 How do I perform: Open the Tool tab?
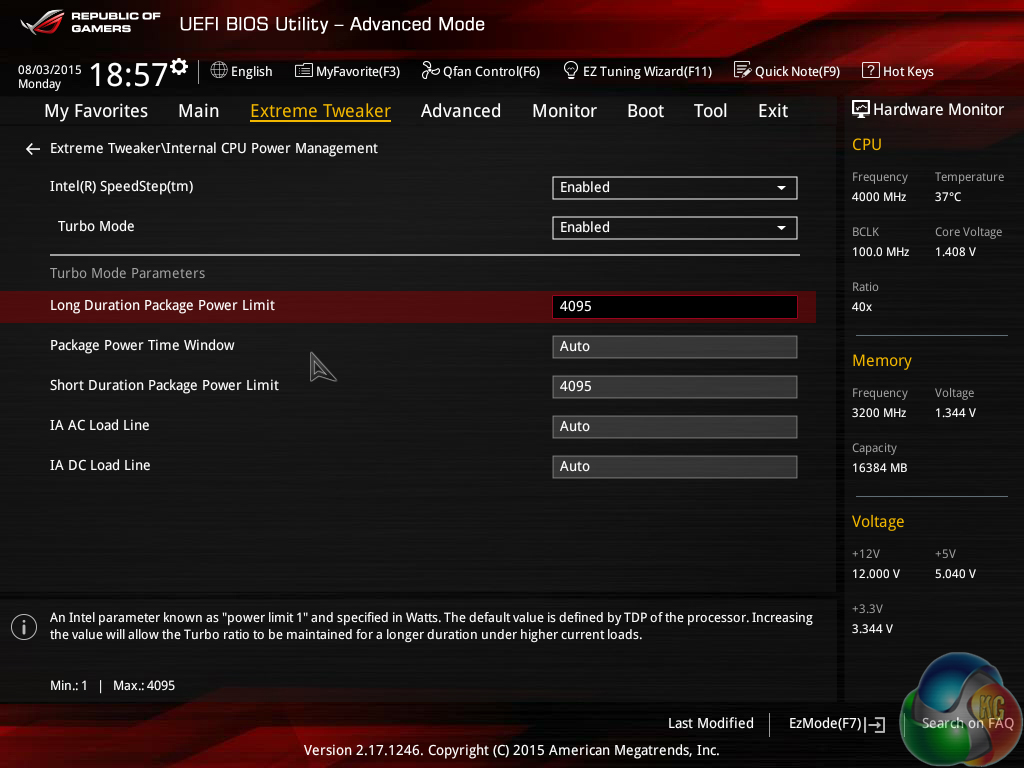tap(711, 111)
